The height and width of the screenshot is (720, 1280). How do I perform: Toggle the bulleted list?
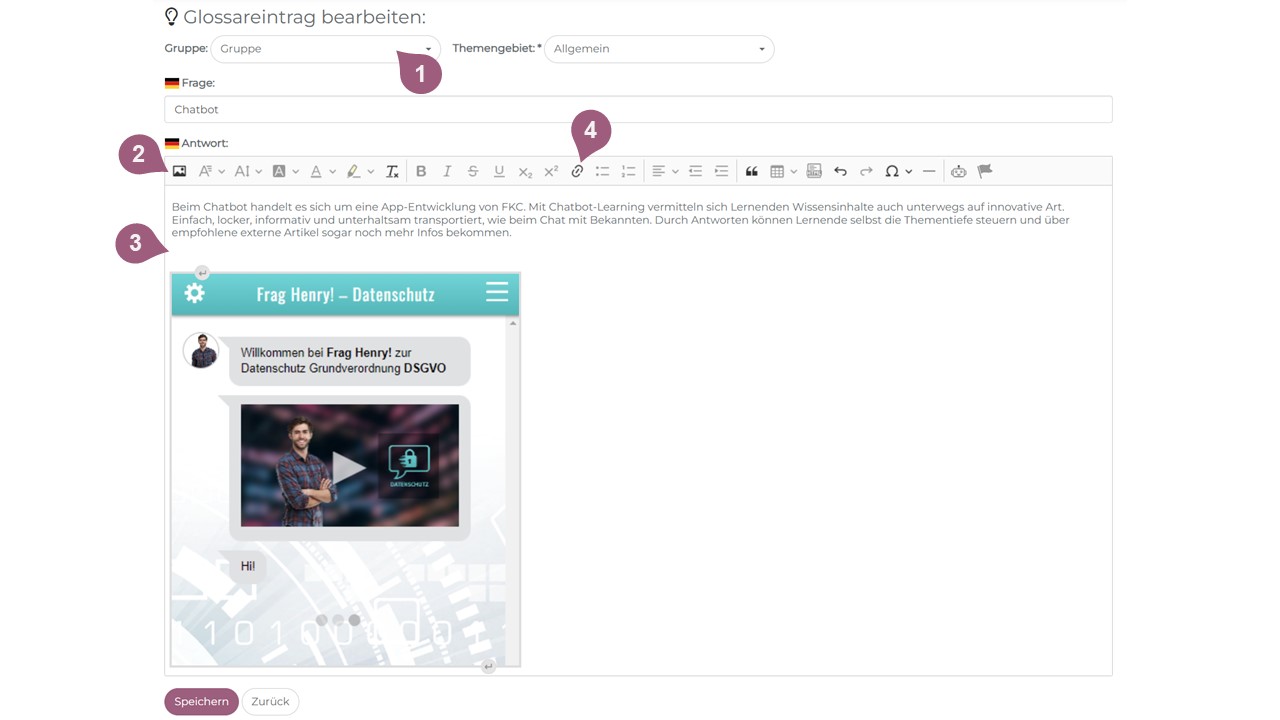click(602, 171)
